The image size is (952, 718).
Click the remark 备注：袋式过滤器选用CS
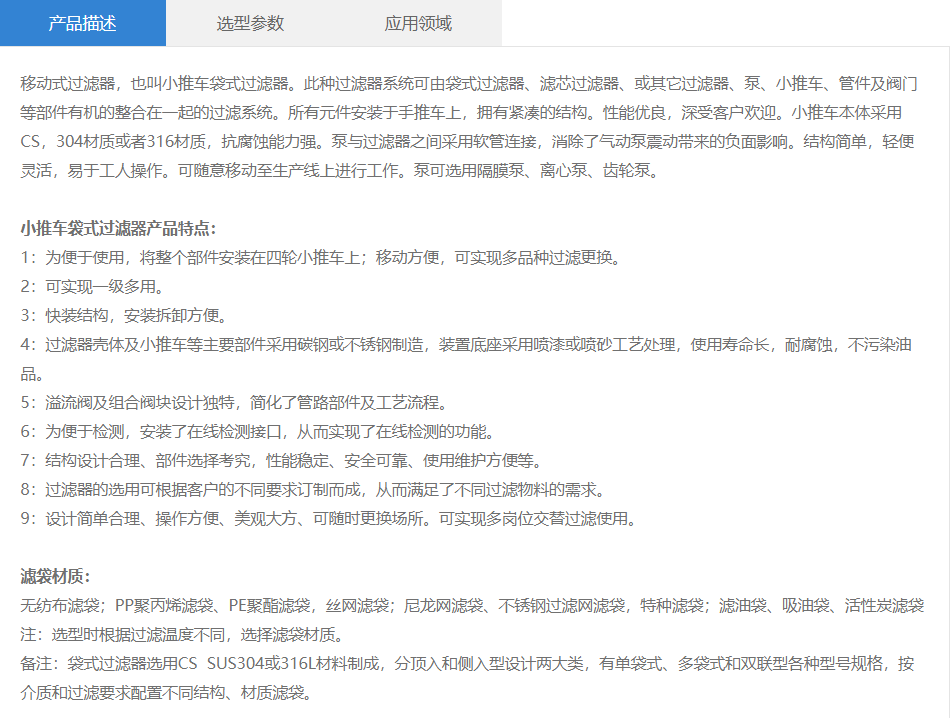coord(467,663)
